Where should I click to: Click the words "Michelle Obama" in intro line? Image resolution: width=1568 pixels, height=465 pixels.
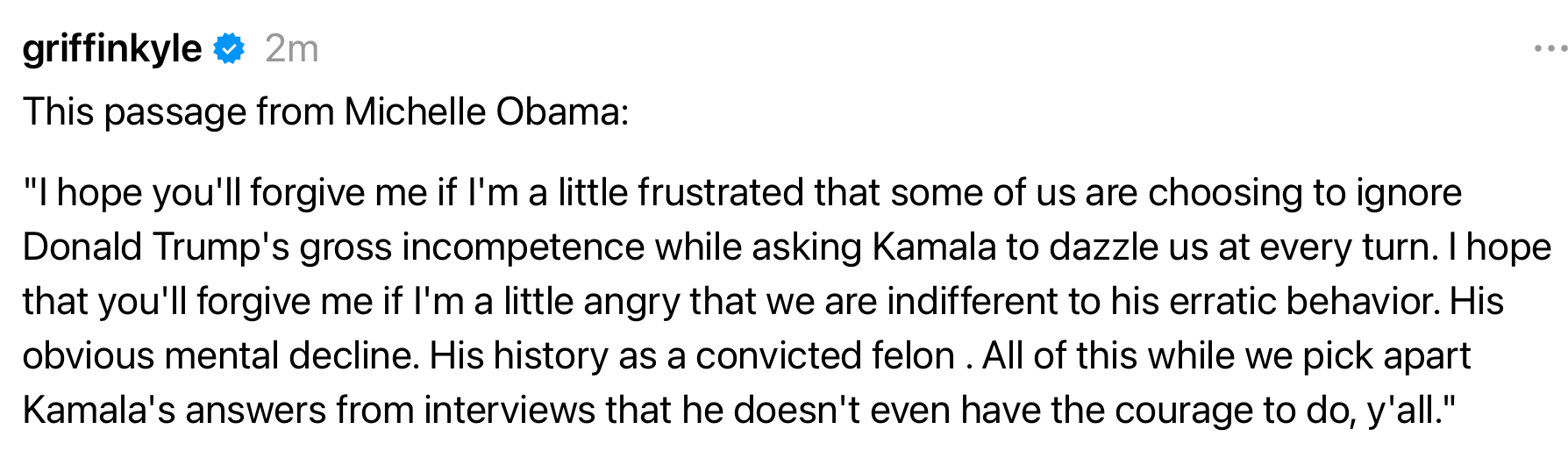482,112
